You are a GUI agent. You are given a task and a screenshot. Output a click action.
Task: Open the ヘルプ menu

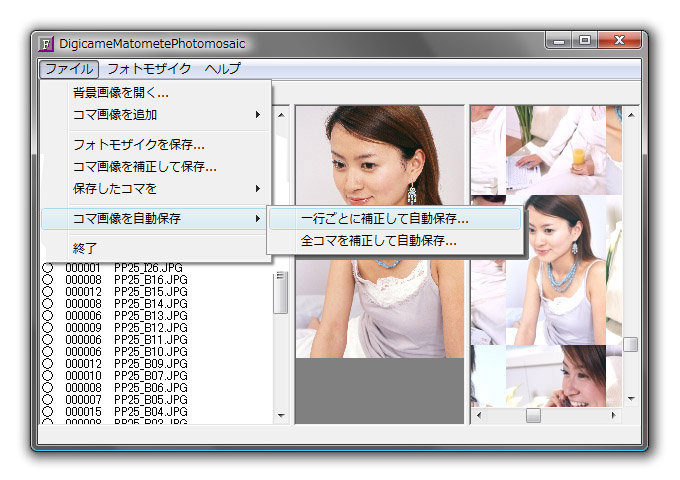222,69
